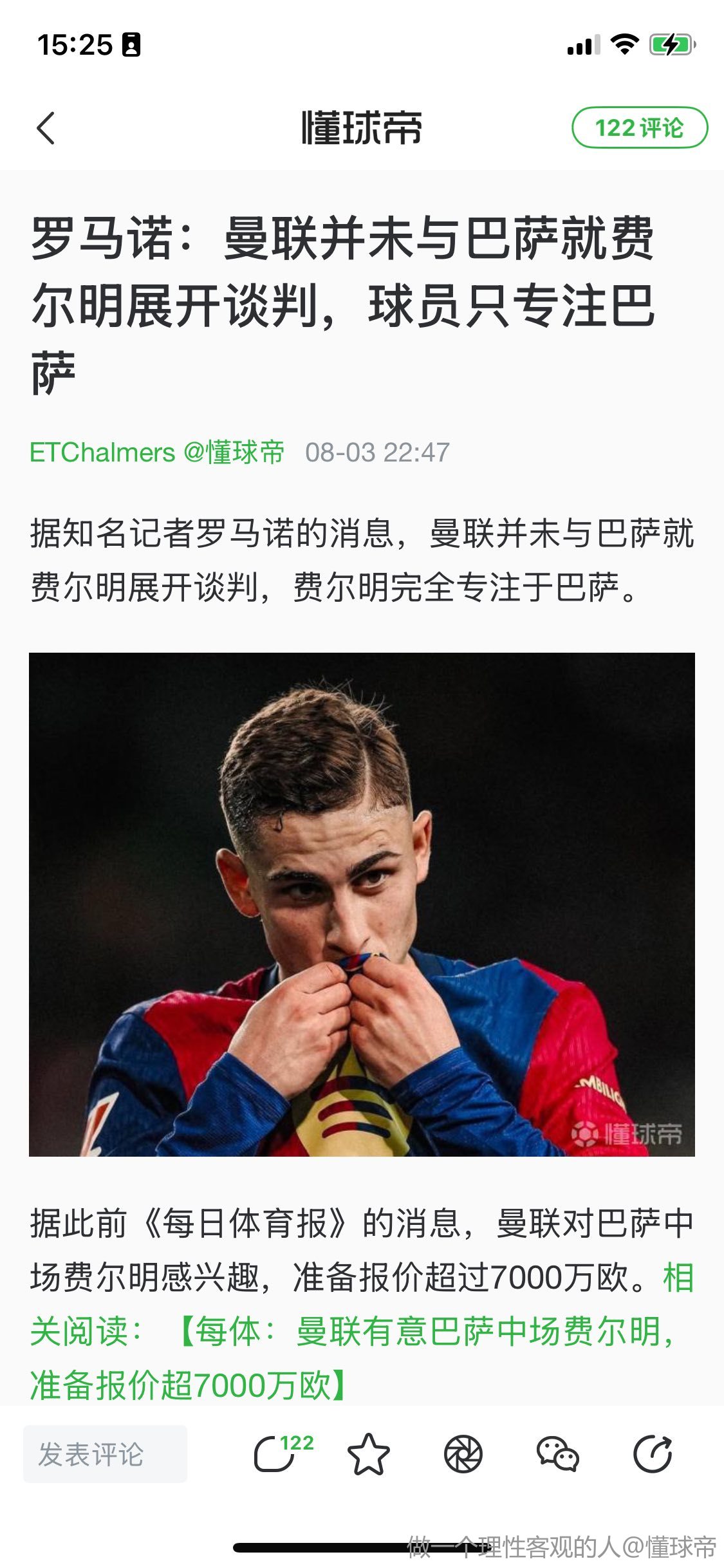Share to Moments using the shutter icon
The height and width of the screenshot is (1568, 724).
[x=463, y=1454]
